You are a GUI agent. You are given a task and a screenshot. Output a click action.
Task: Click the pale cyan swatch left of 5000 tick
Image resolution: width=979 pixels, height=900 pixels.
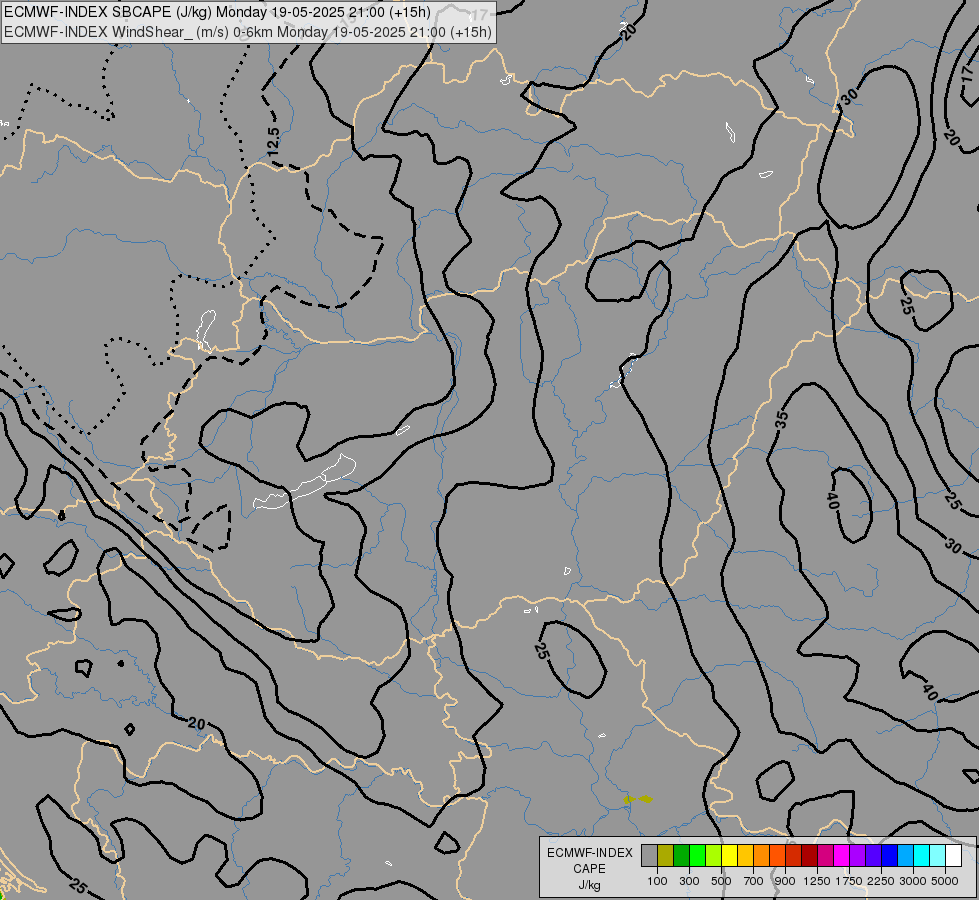coord(937,856)
